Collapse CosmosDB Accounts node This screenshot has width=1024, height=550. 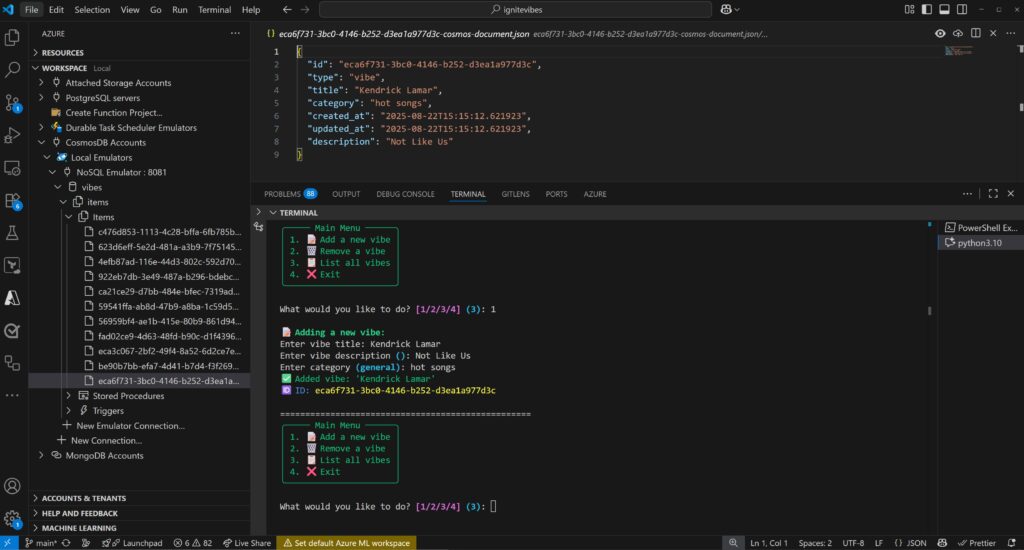tap(41, 142)
